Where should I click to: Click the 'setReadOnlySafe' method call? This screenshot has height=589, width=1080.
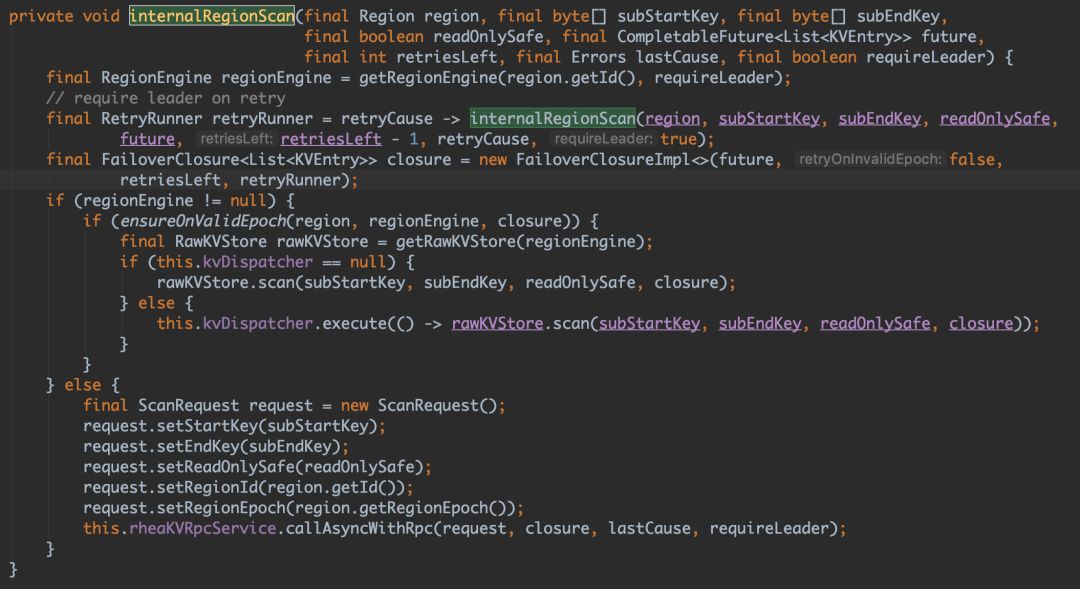tap(225, 467)
